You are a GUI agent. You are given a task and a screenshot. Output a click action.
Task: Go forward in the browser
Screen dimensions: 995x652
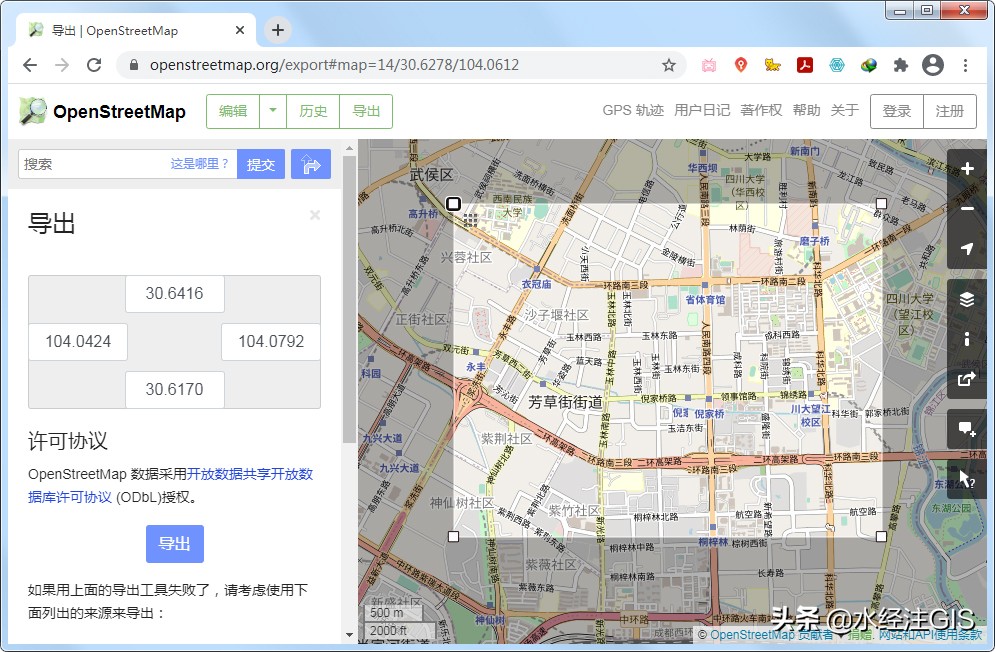(62, 65)
